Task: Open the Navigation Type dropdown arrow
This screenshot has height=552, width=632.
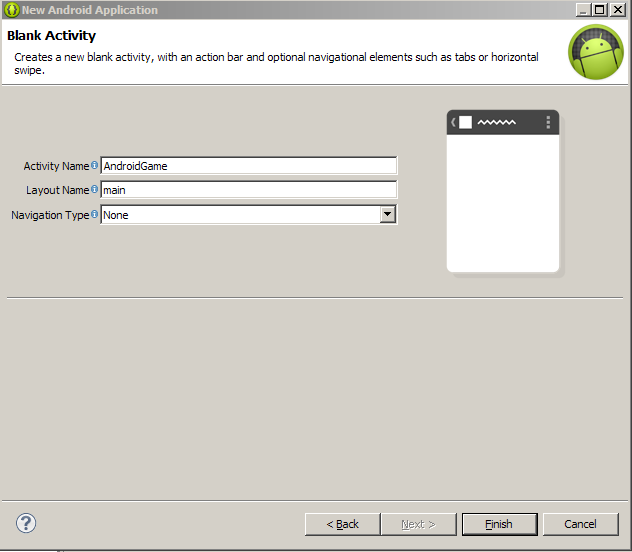Action: pos(387,214)
